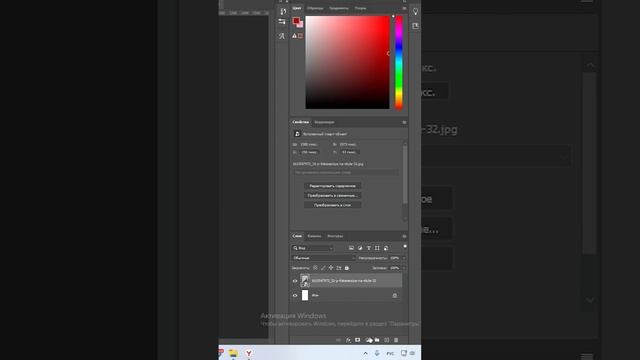640x360 pixels.
Task: Click Редактировать содержимое button
Action: (x=332, y=186)
